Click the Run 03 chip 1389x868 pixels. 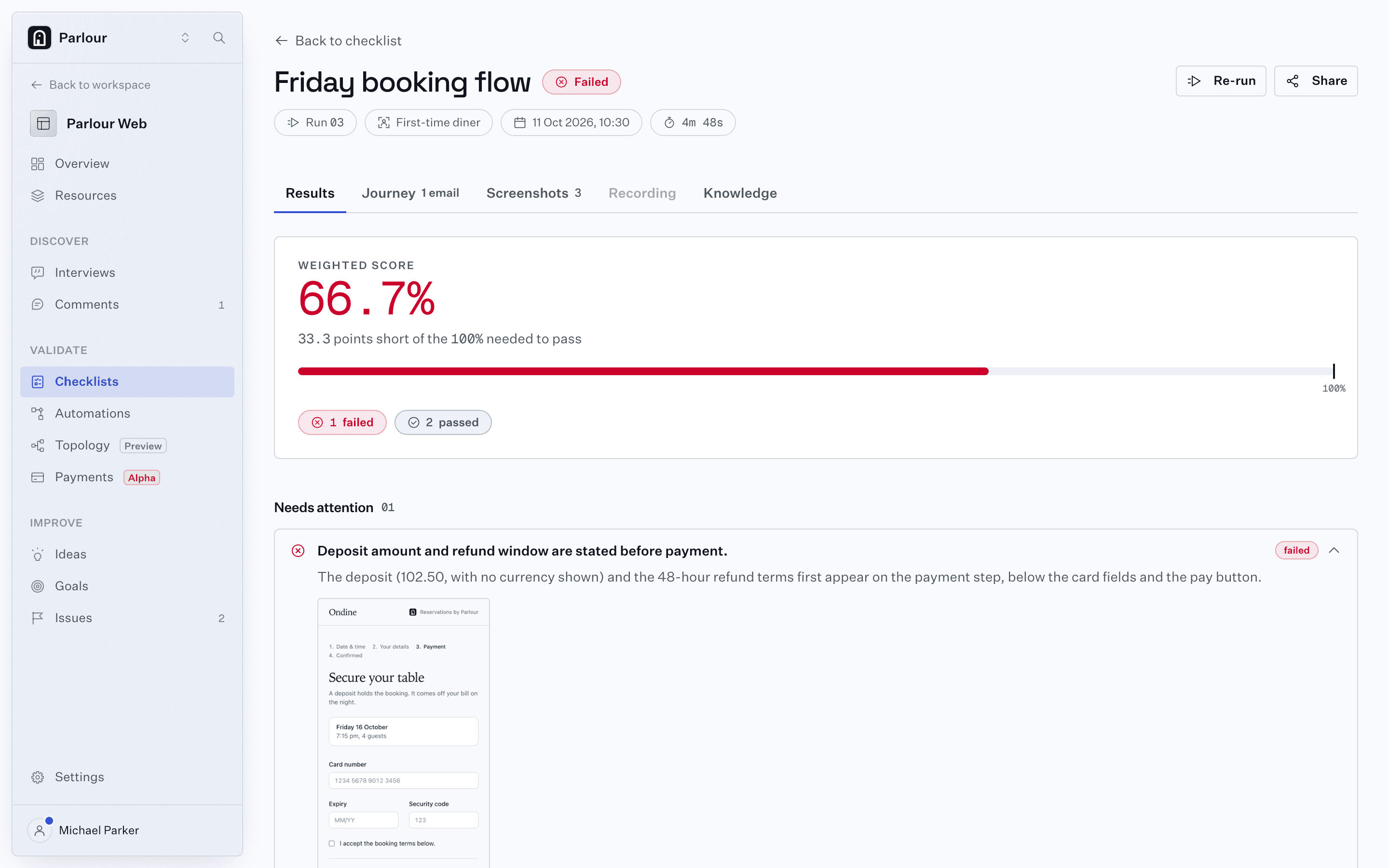[x=315, y=122]
